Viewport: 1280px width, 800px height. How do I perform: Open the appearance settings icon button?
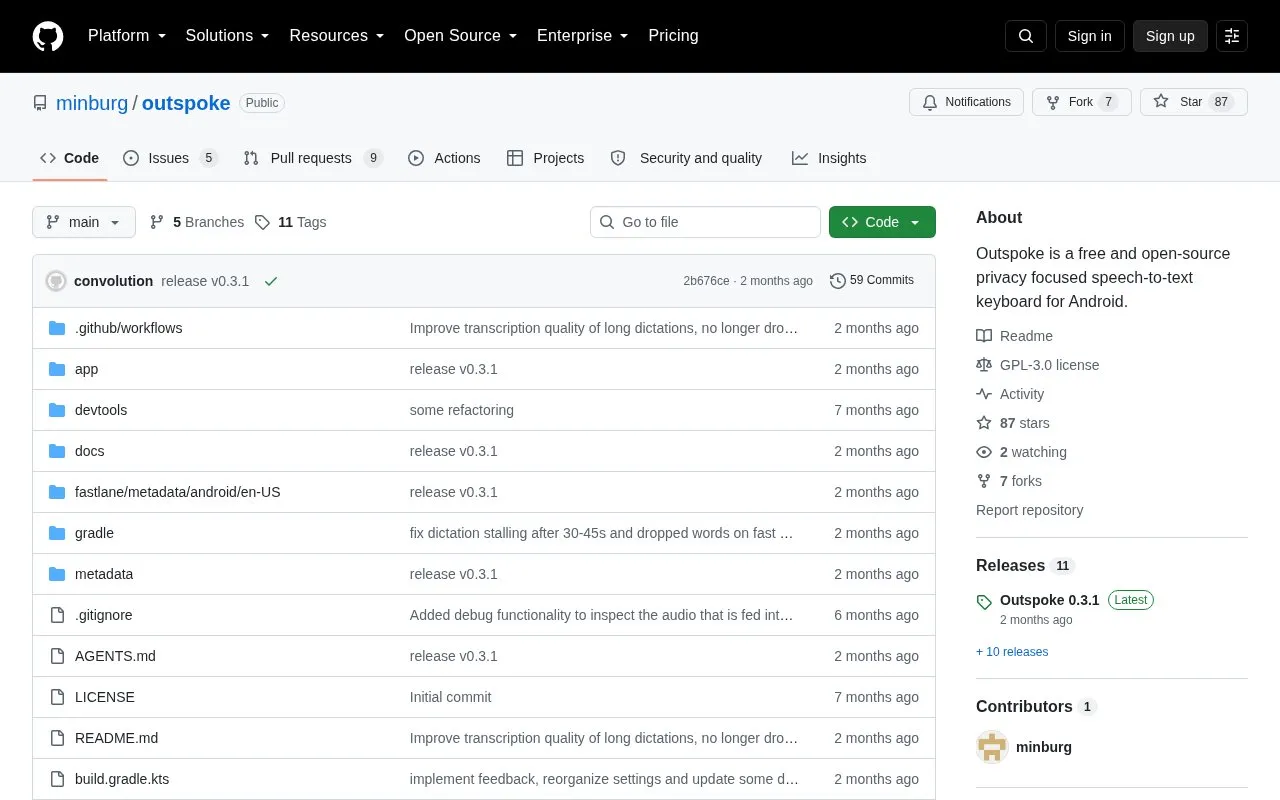tap(1232, 36)
